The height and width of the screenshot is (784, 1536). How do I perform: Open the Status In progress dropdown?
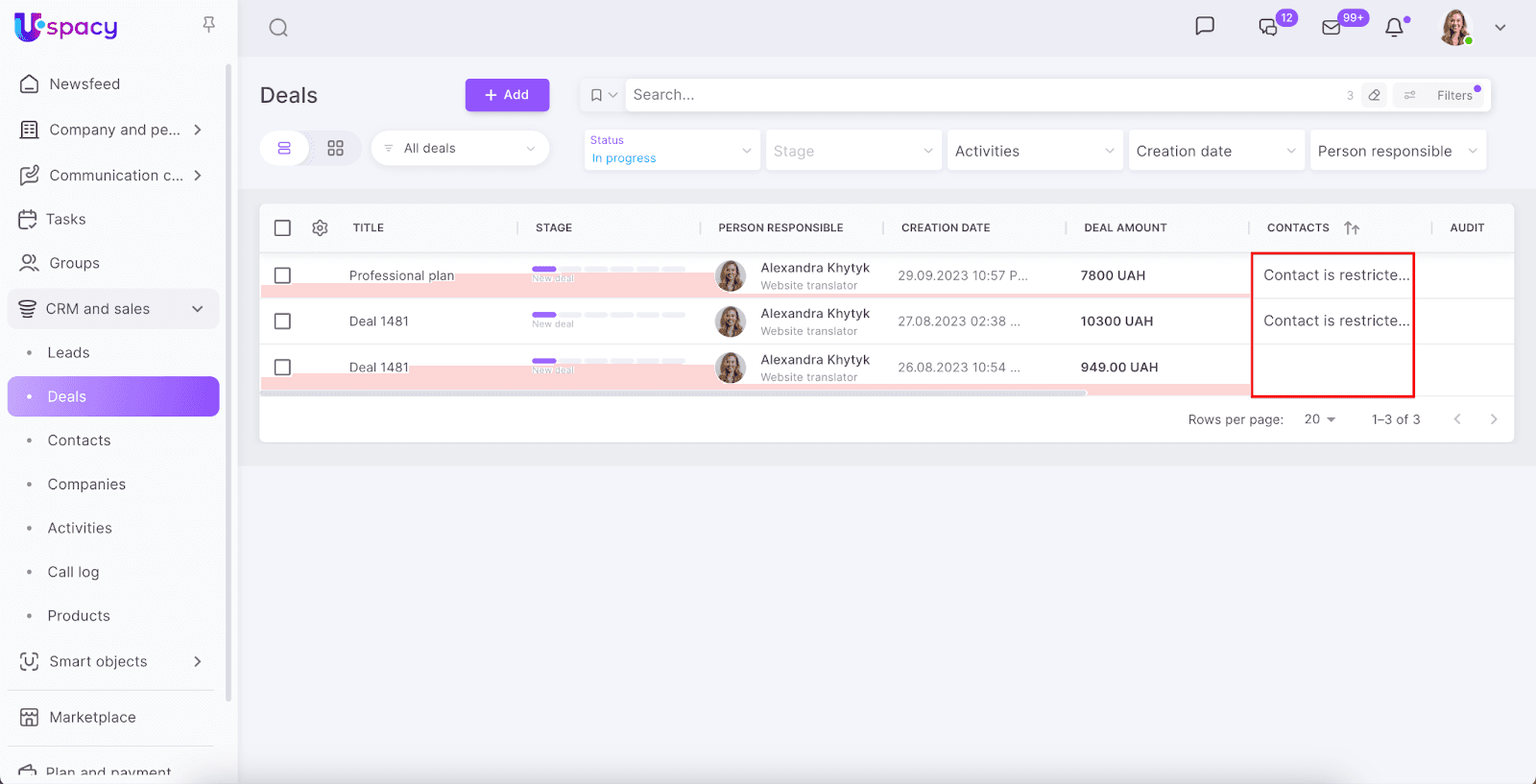(x=671, y=150)
